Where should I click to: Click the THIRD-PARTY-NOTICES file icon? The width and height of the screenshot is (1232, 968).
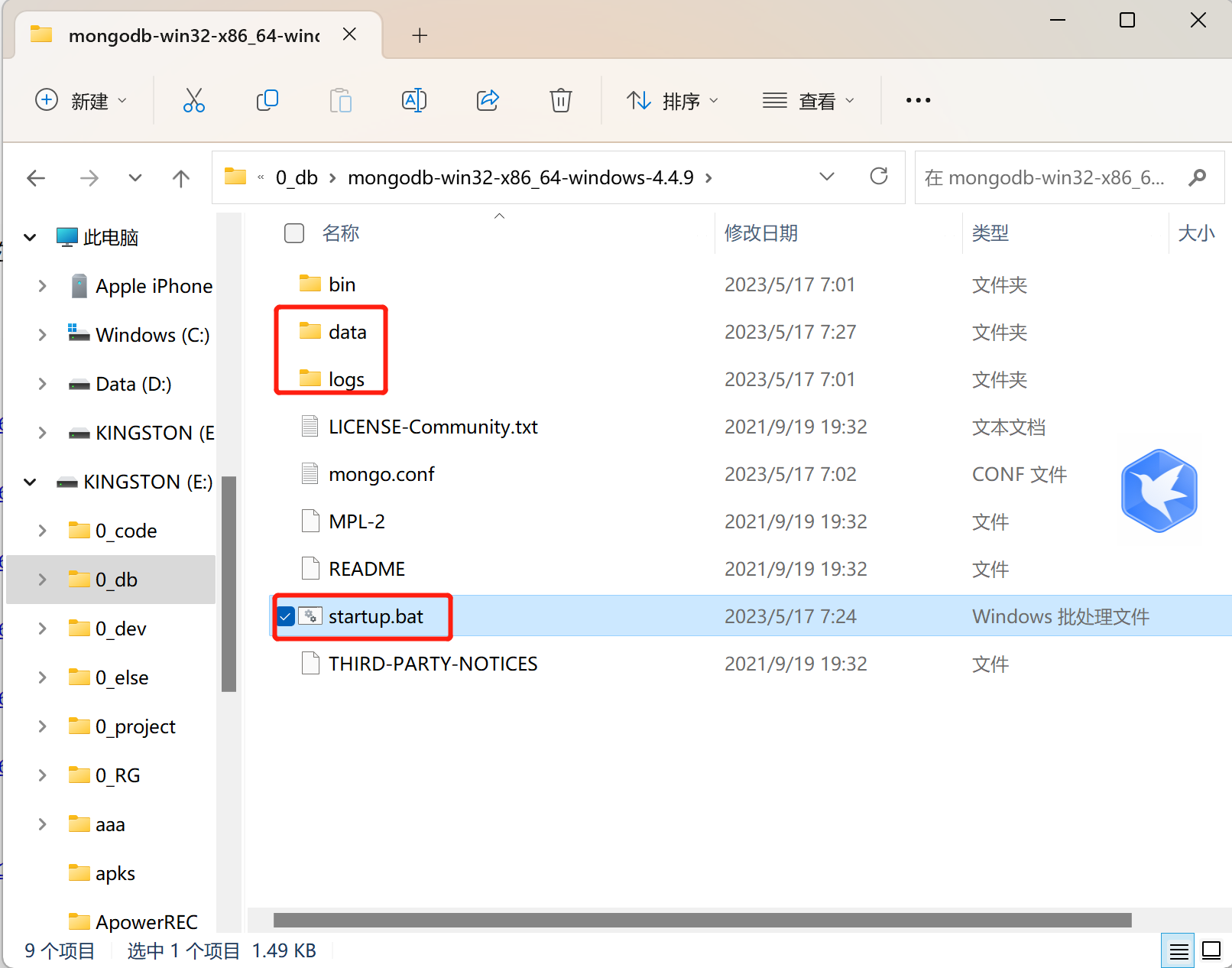[x=310, y=663]
